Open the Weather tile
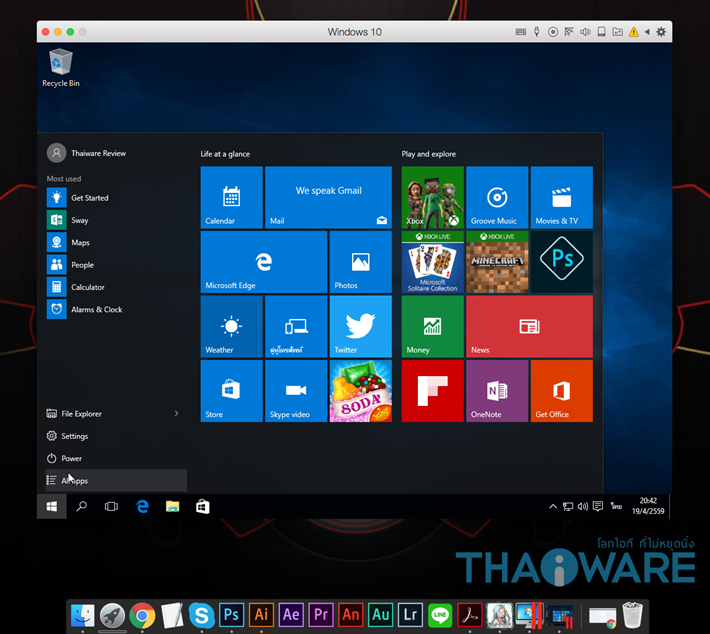 231,327
